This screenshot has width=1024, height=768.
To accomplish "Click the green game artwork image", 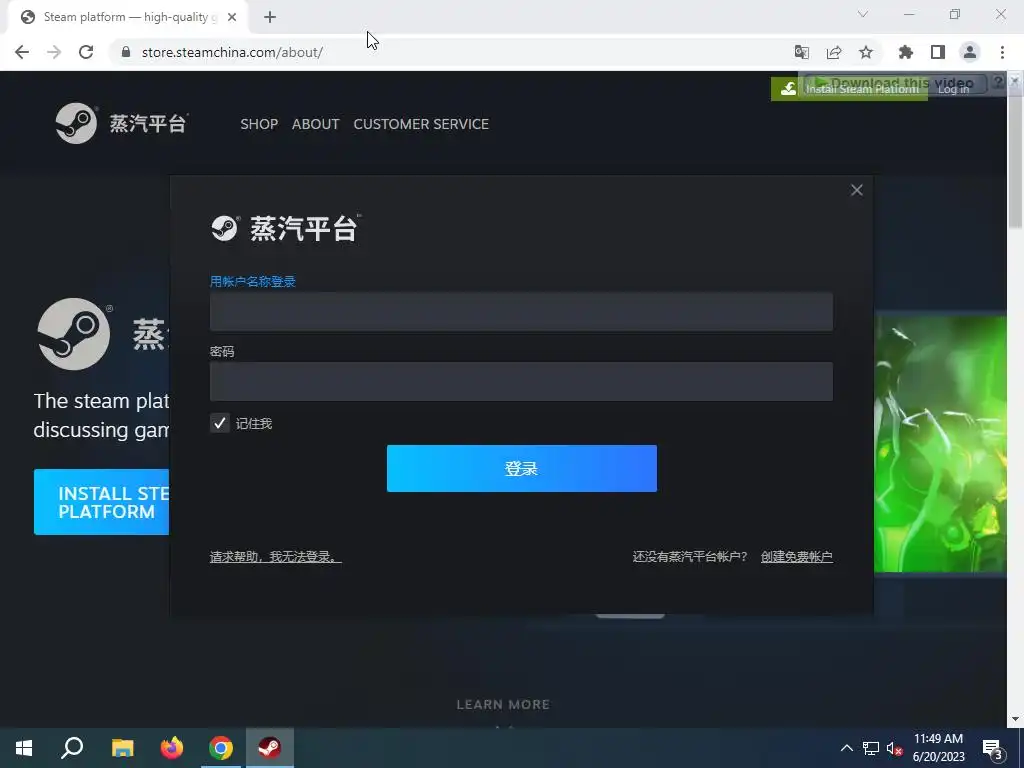I will tap(940, 444).
